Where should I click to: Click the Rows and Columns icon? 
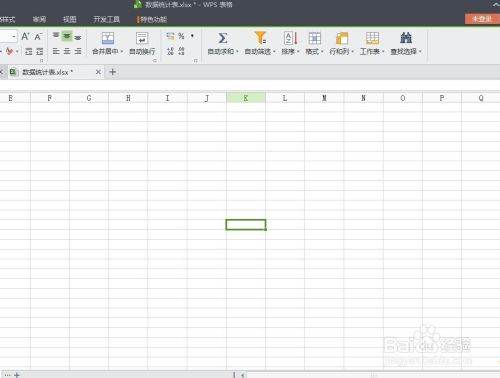coord(342,38)
